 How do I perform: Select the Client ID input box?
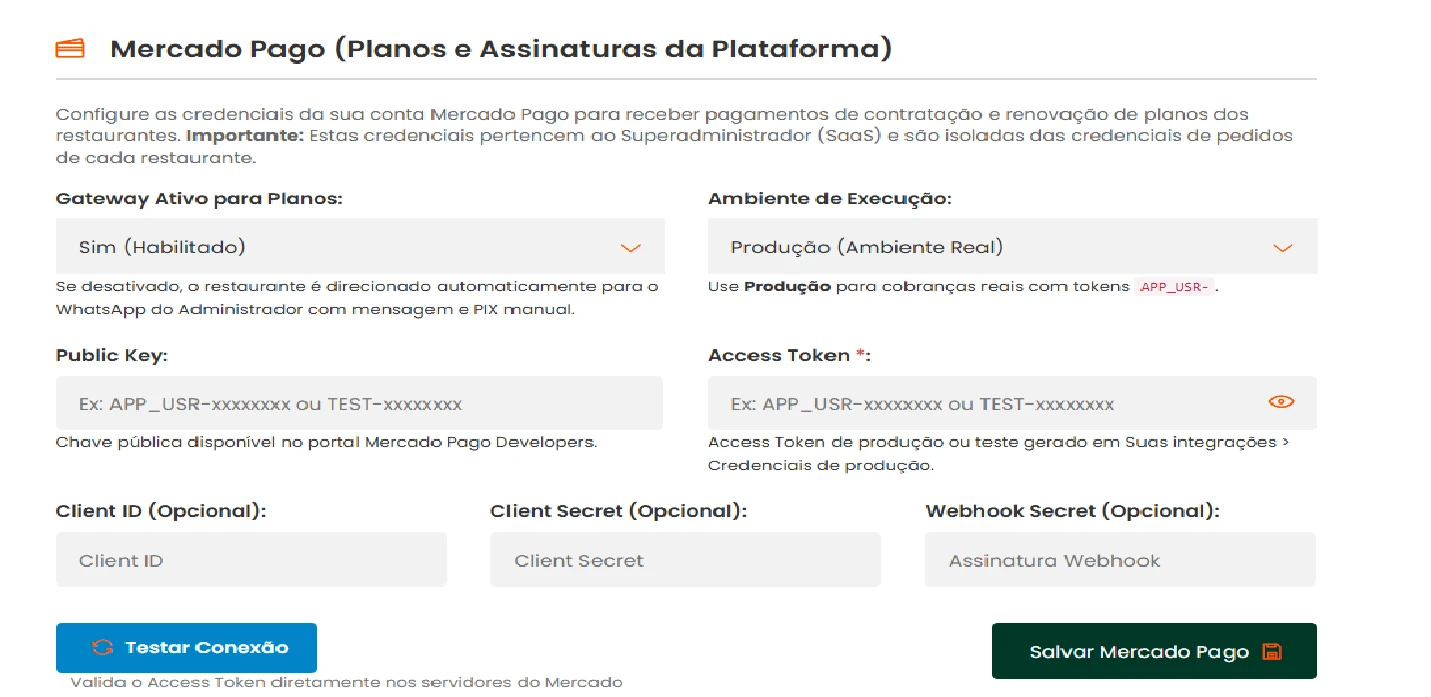coord(251,559)
